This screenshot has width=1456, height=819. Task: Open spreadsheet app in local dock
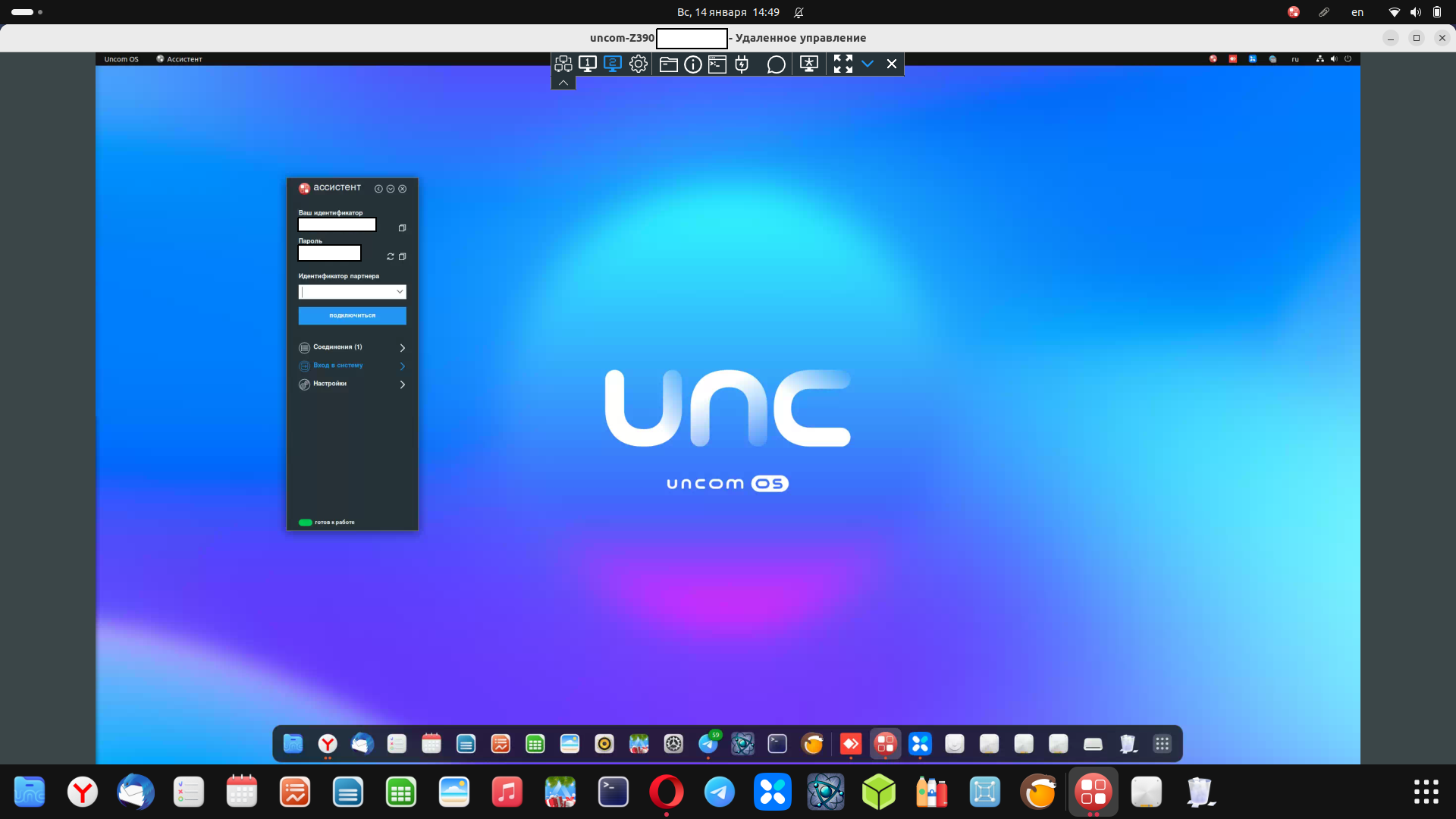point(400,792)
